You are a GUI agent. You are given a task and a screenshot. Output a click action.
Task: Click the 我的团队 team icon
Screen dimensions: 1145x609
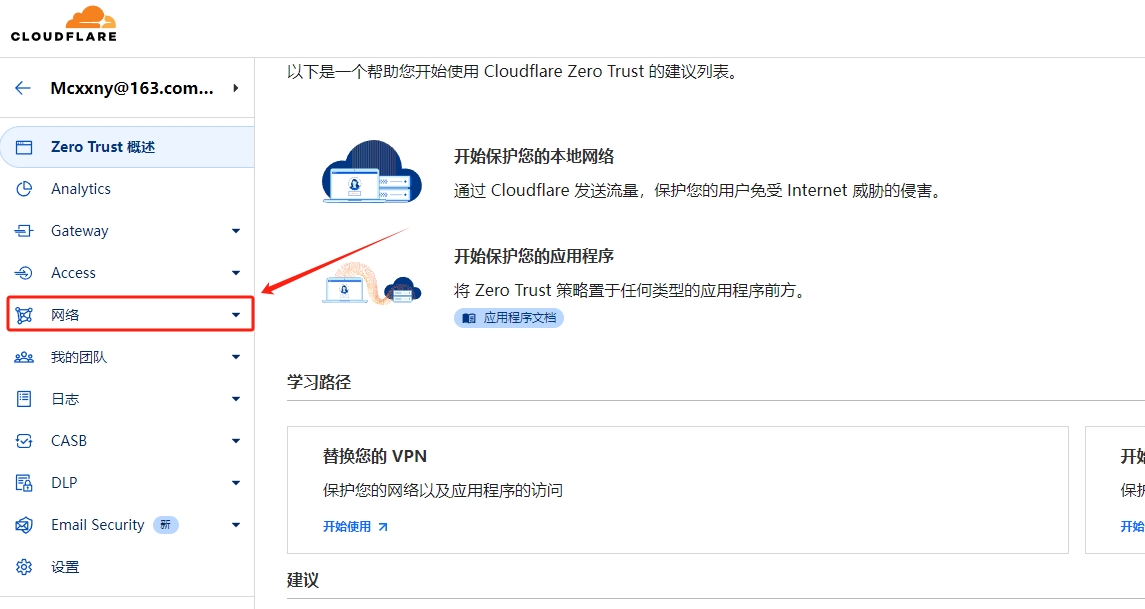point(24,357)
